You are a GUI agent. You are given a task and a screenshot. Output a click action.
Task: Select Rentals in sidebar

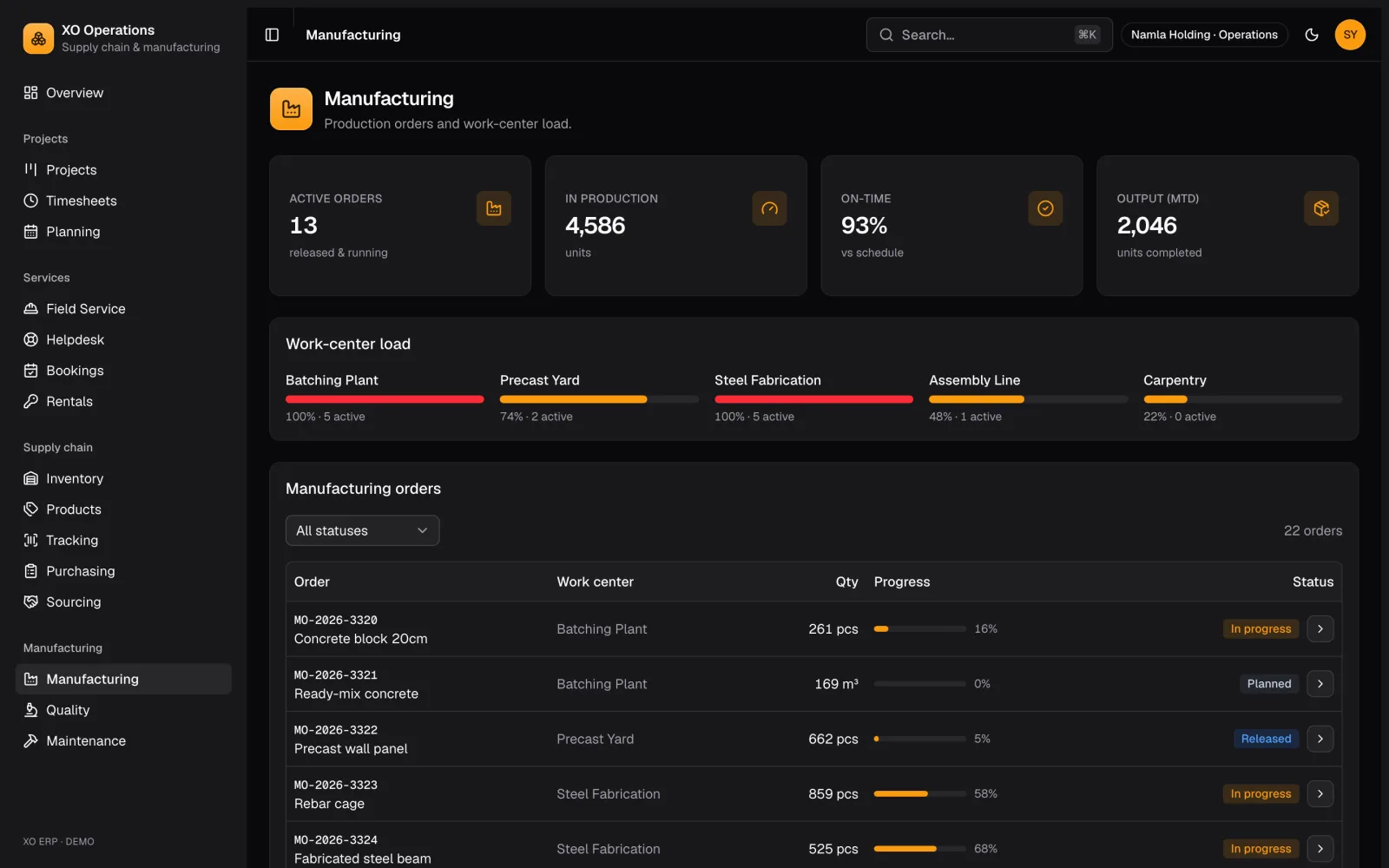pos(123,401)
